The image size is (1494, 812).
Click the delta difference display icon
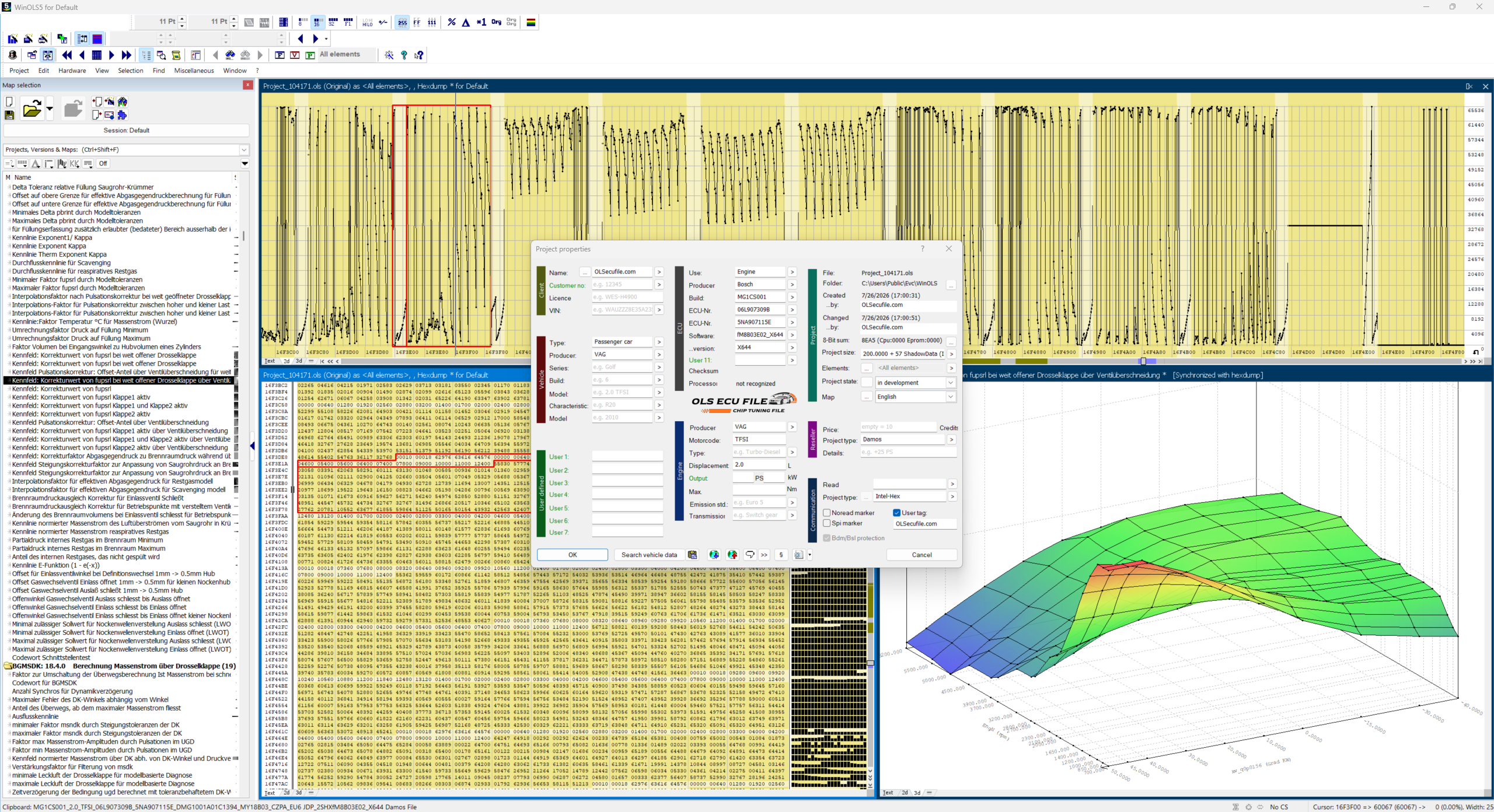(466, 22)
